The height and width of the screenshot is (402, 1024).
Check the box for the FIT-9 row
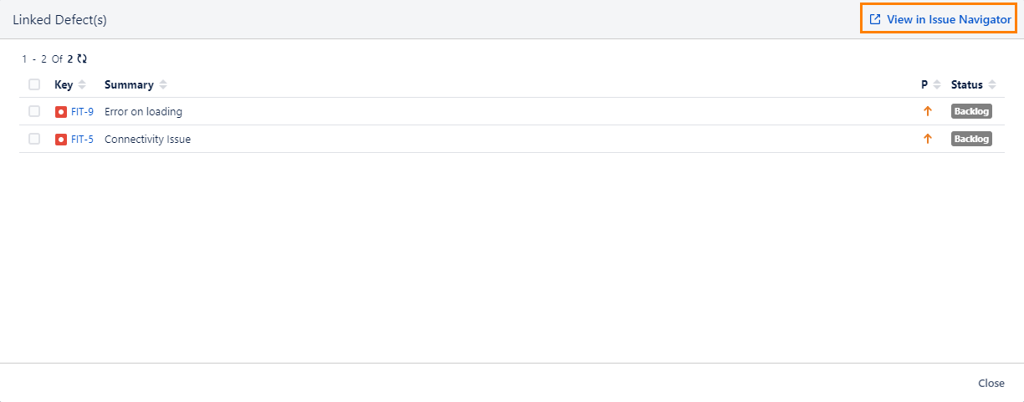click(34, 111)
